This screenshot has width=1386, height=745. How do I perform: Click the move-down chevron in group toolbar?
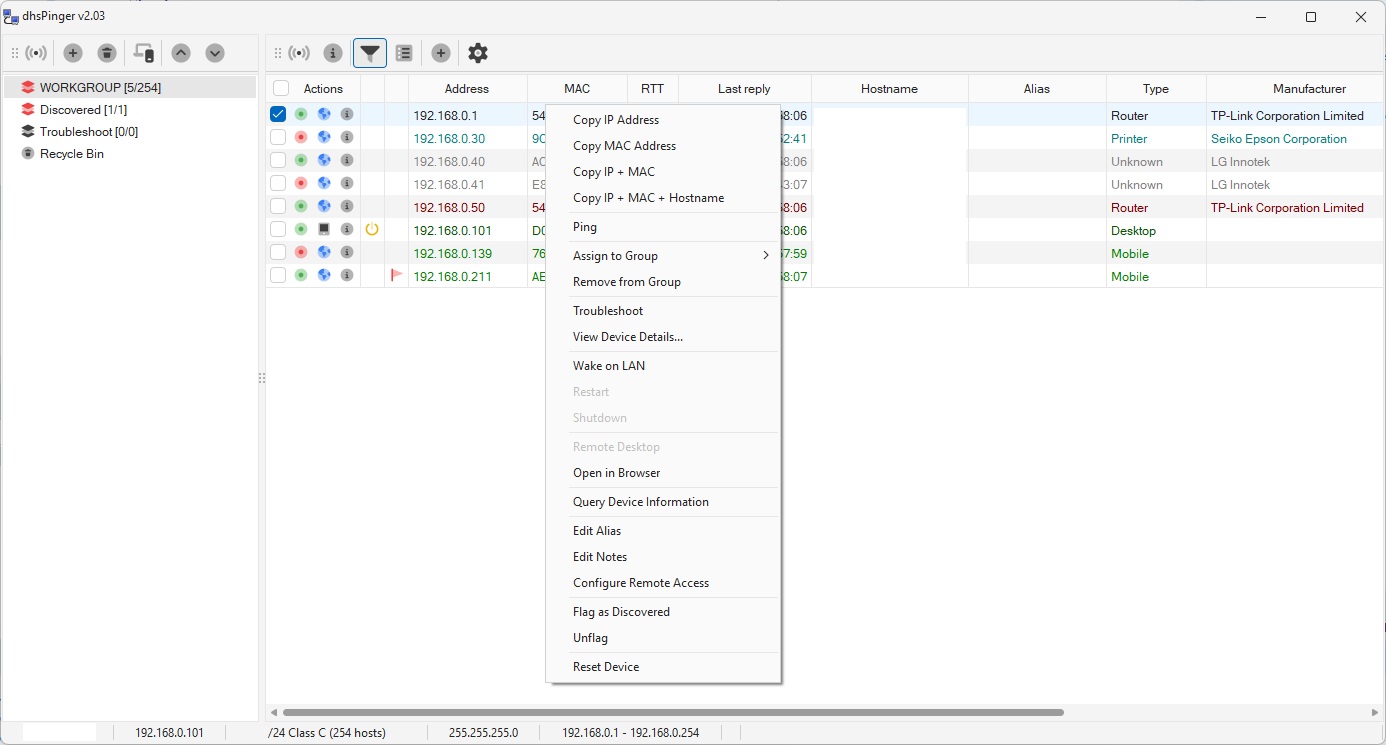(x=214, y=53)
